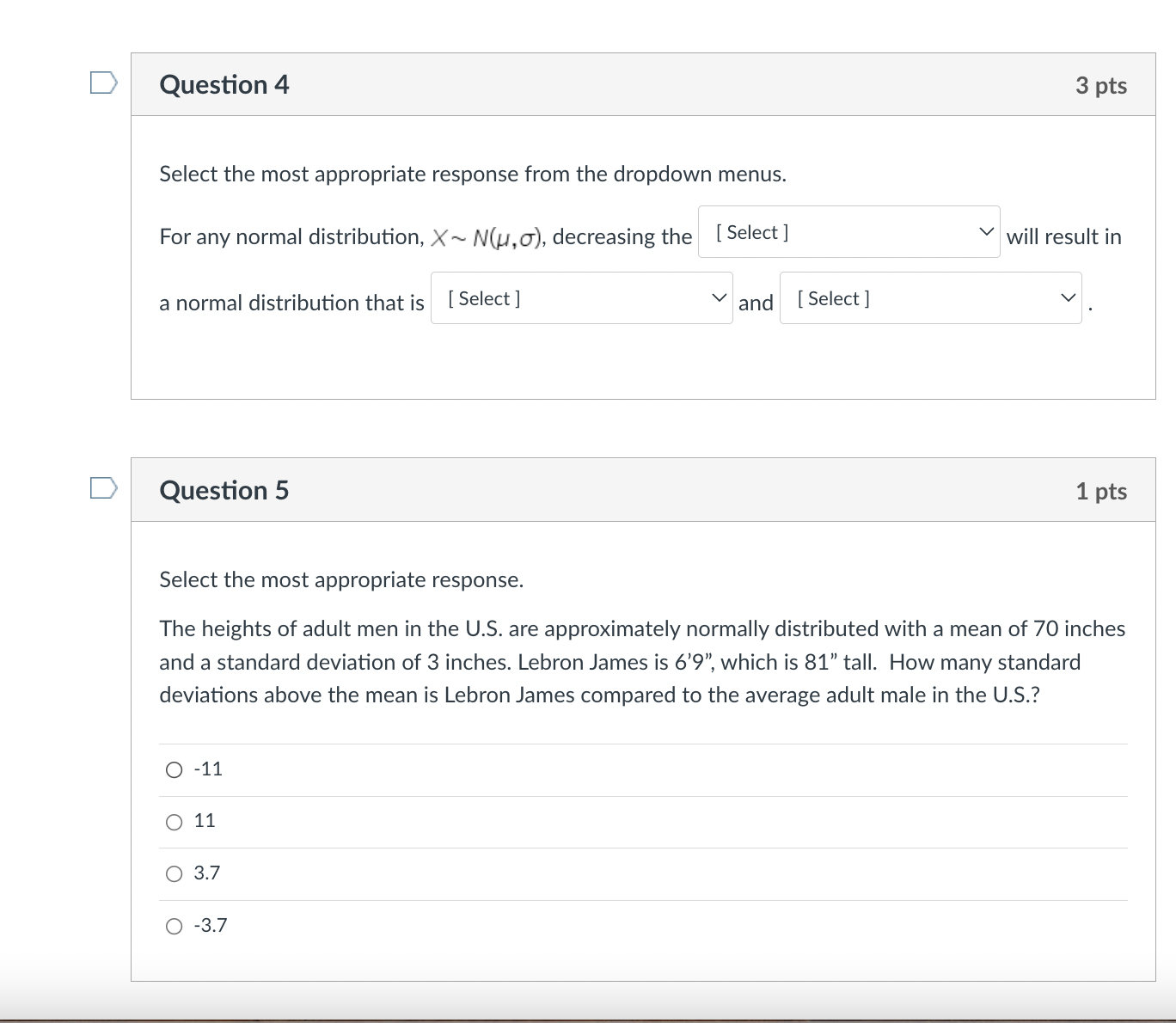This screenshot has height=1023, width=1176.
Task: Select the 11 answer option
Action: tap(174, 821)
